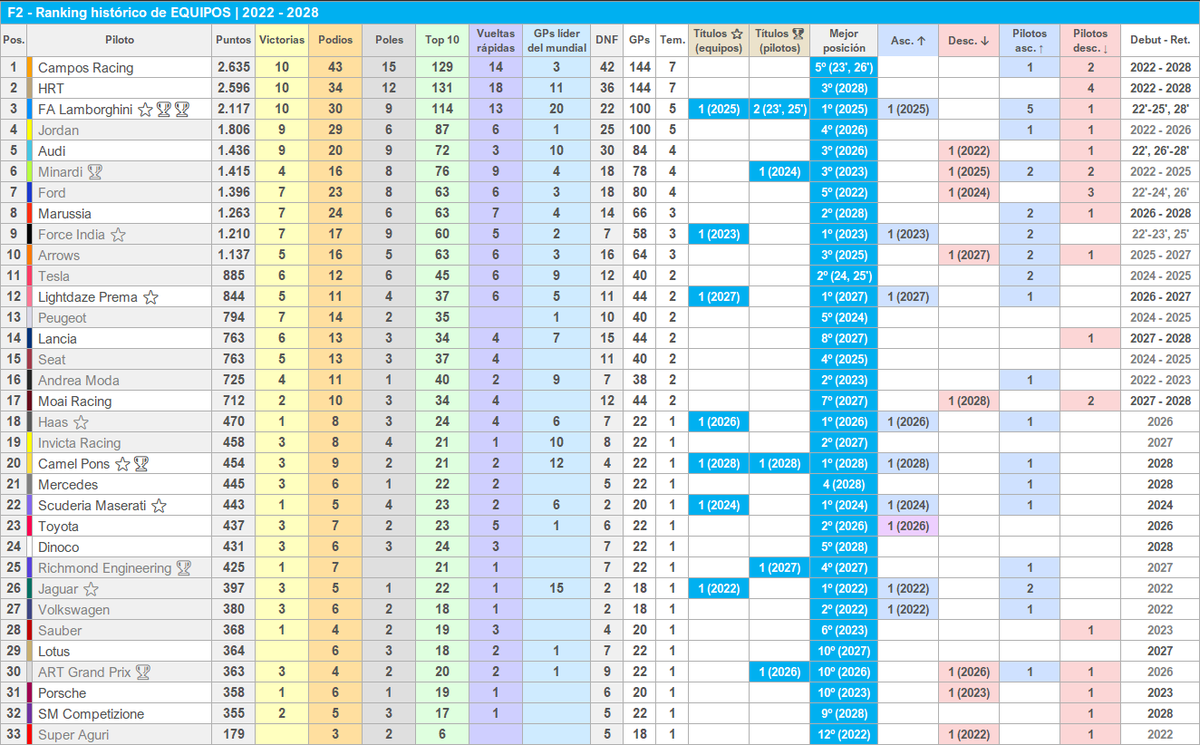Click the '1.806' points cell for Jordan
Screen dimensions: 1200x745
pos(233,130)
